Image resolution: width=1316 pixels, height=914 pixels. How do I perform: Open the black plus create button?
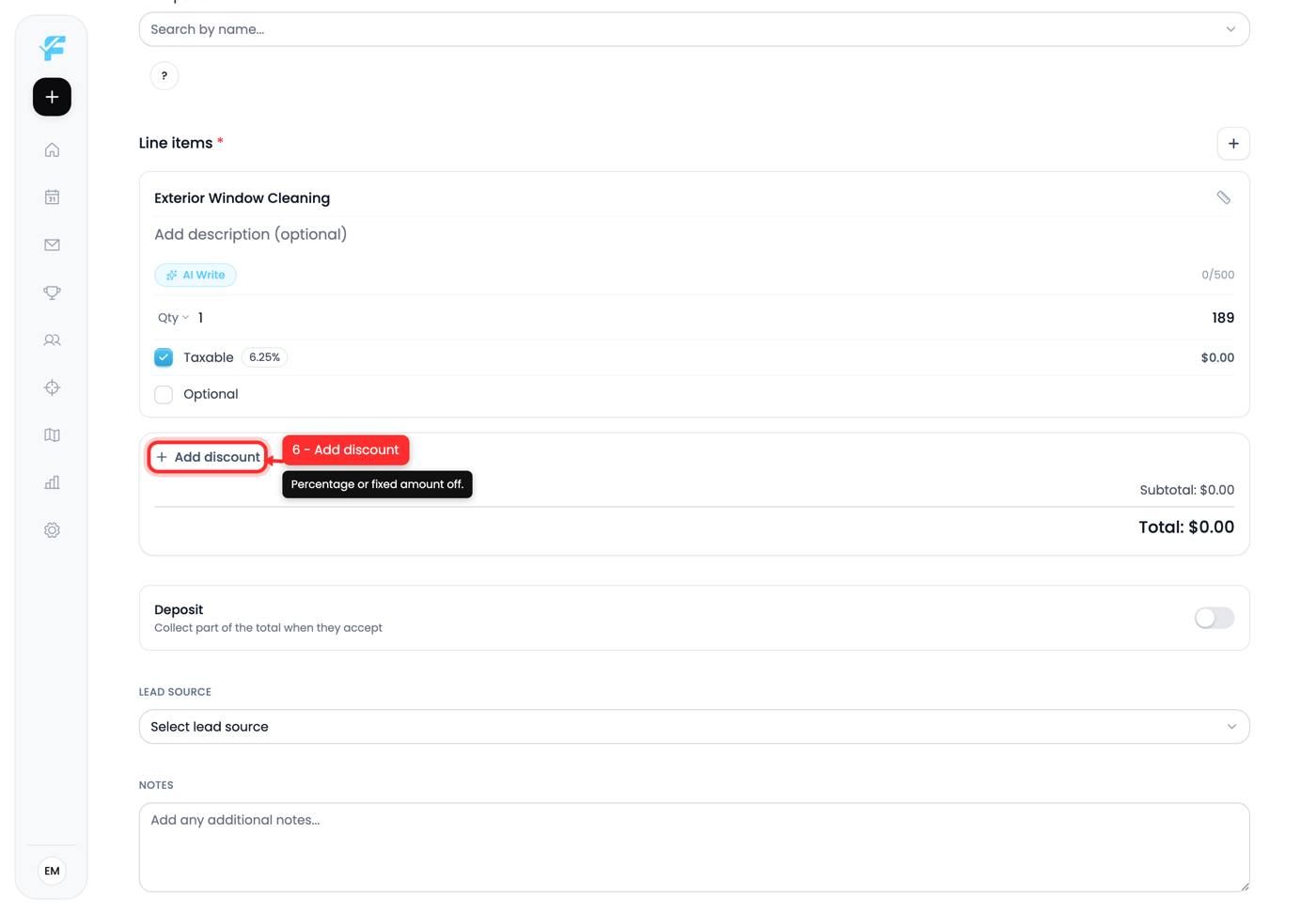coord(52,97)
